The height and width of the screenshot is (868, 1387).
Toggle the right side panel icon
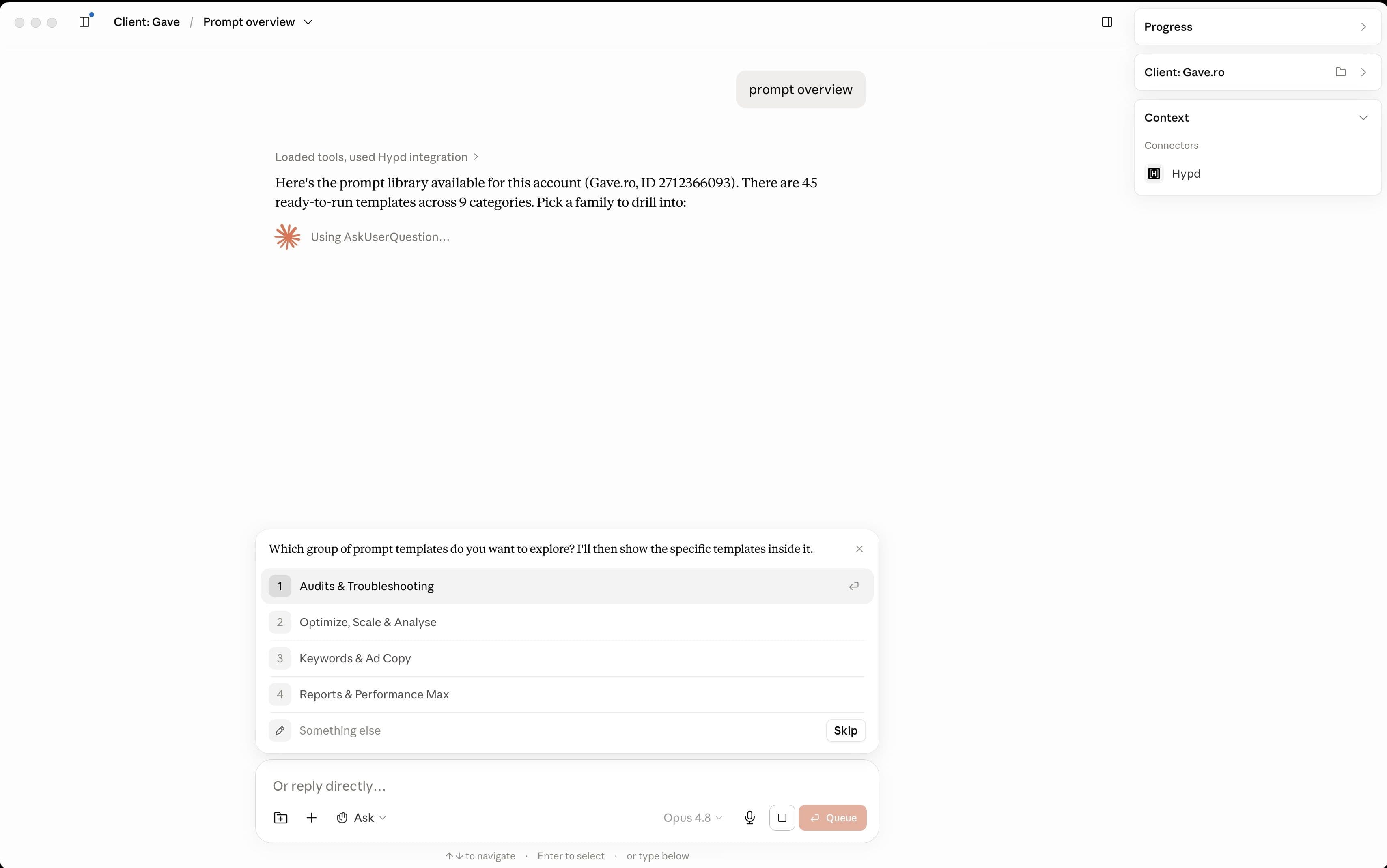tap(1107, 22)
